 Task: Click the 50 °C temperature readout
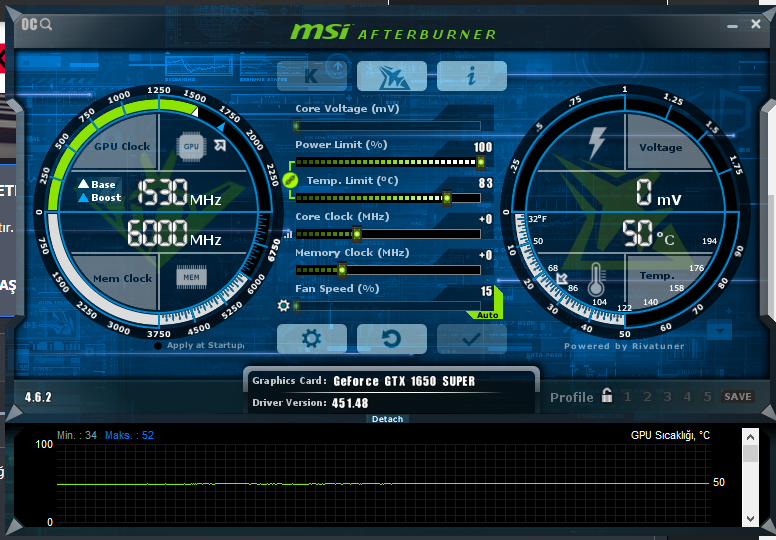click(x=648, y=234)
